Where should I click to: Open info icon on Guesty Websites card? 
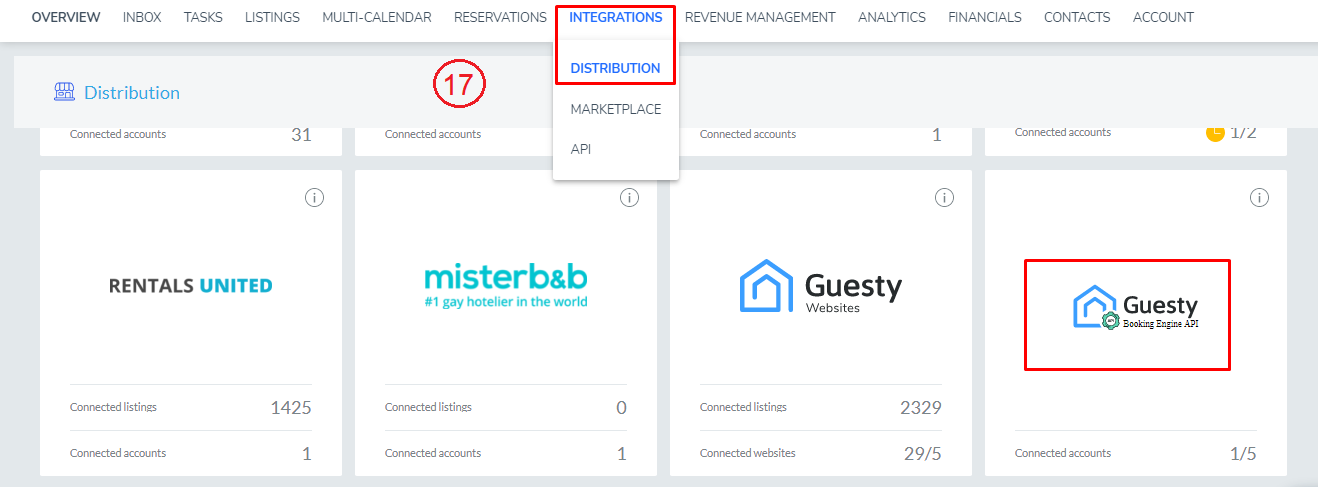944,198
